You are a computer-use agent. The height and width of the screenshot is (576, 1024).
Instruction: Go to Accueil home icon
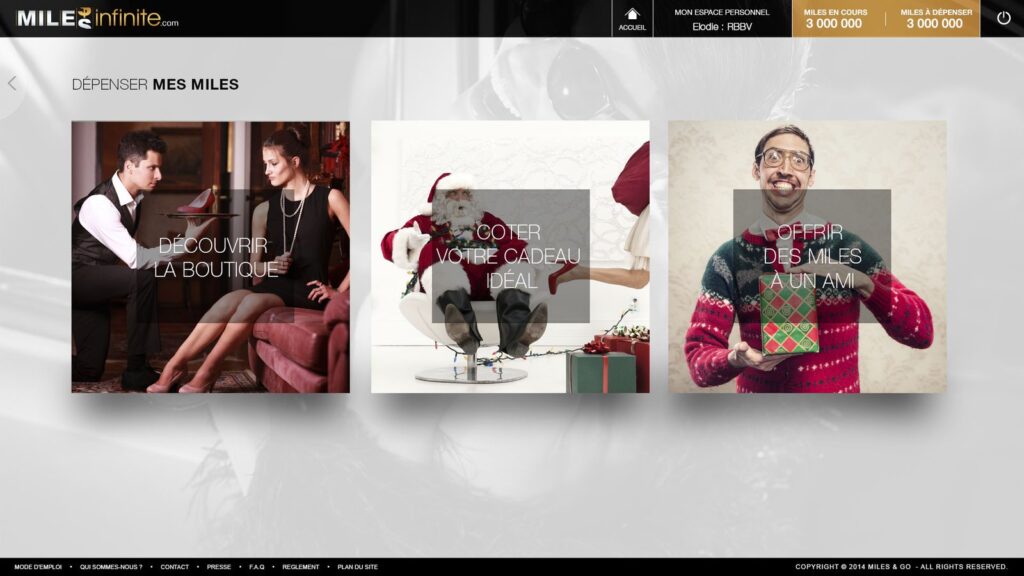[632, 18]
